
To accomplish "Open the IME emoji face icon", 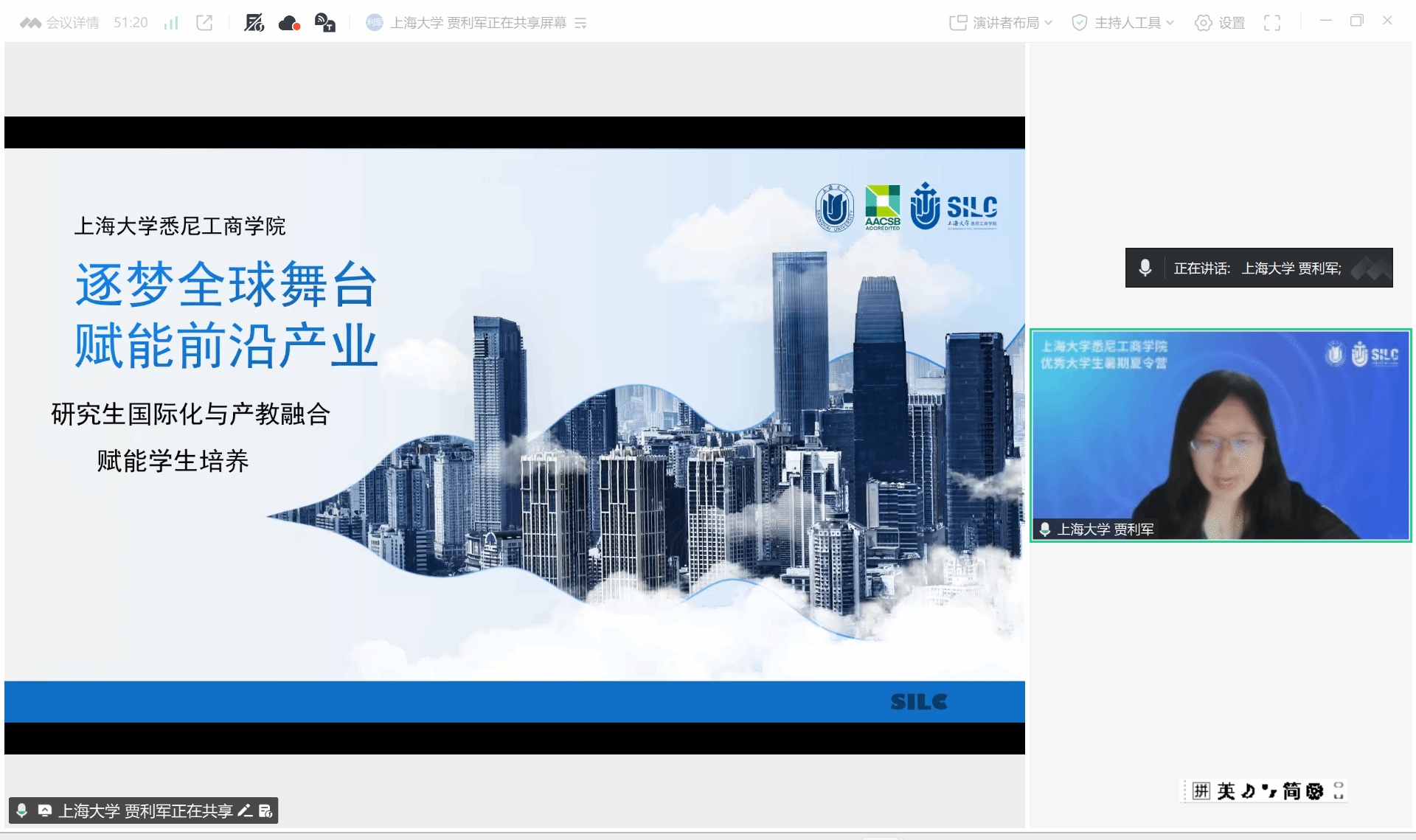I will click(x=1315, y=791).
